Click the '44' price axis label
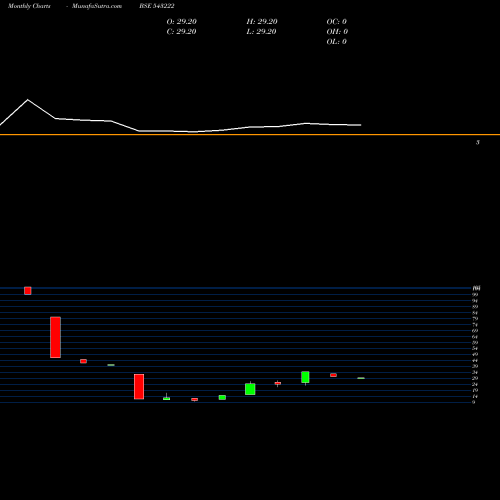This screenshot has height=500, width=500. (x=475, y=360)
